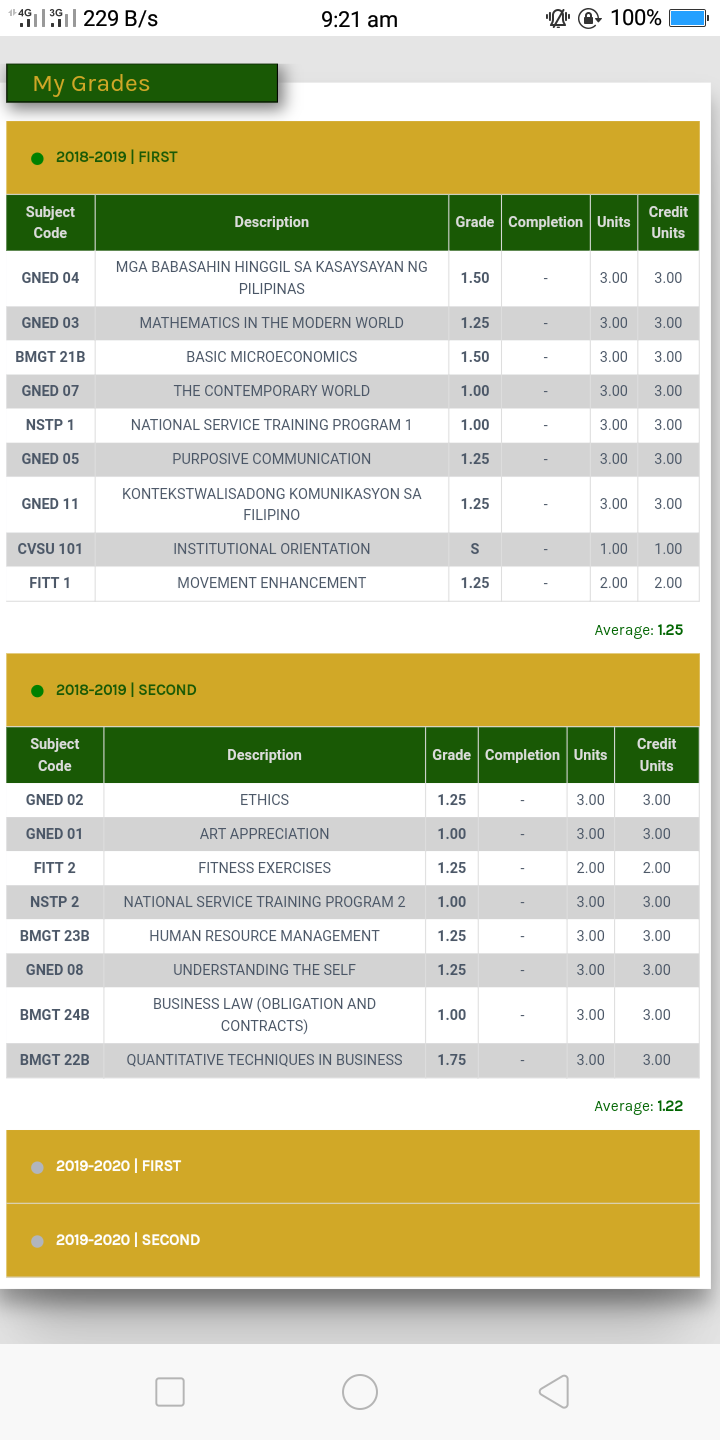Image resolution: width=720 pixels, height=1440 pixels.
Task: Tap the first semester Average 1.25 value
Action: point(670,630)
